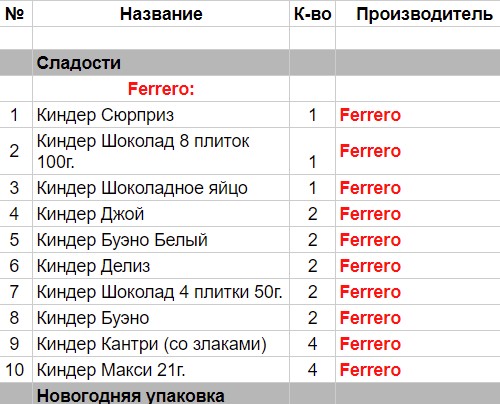Click row number 10 cell

coord(16,369)
